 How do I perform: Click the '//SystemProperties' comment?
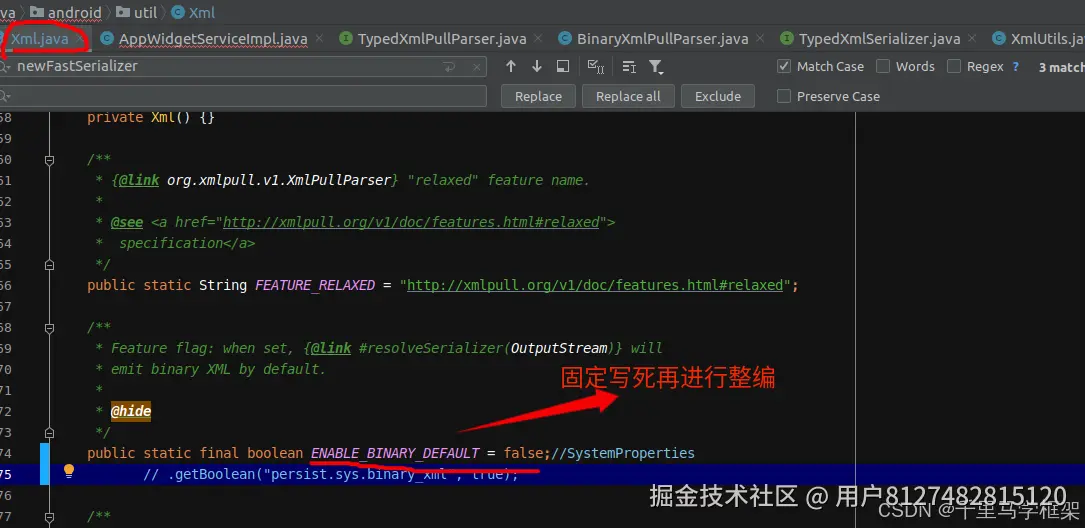pos(623,453)
